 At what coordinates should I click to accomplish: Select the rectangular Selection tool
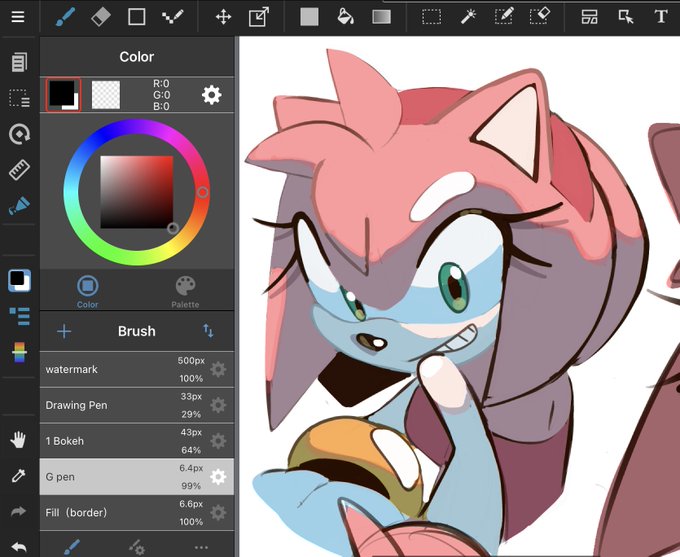point(432,17)
